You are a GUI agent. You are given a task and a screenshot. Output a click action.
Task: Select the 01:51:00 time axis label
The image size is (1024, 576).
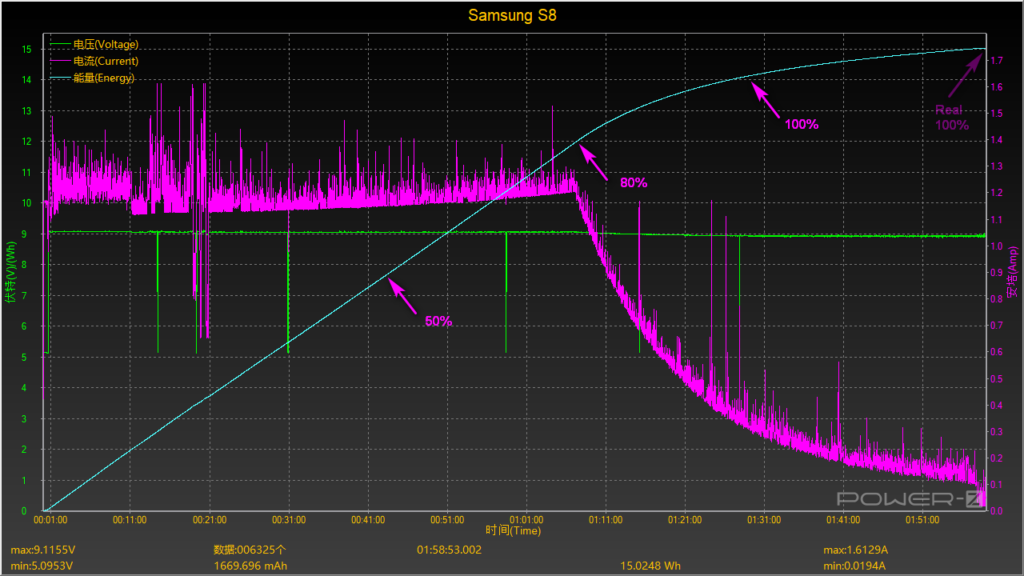(922, 520)
